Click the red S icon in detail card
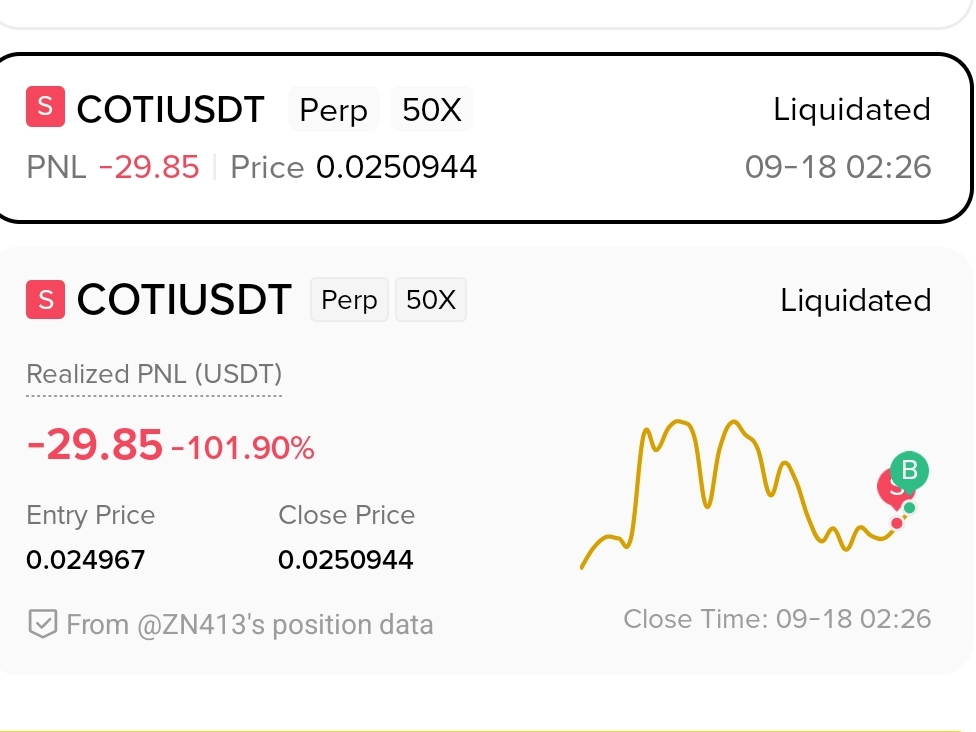Screen dimensions: 976x732 pyautogui.click(x=45, y=299)
